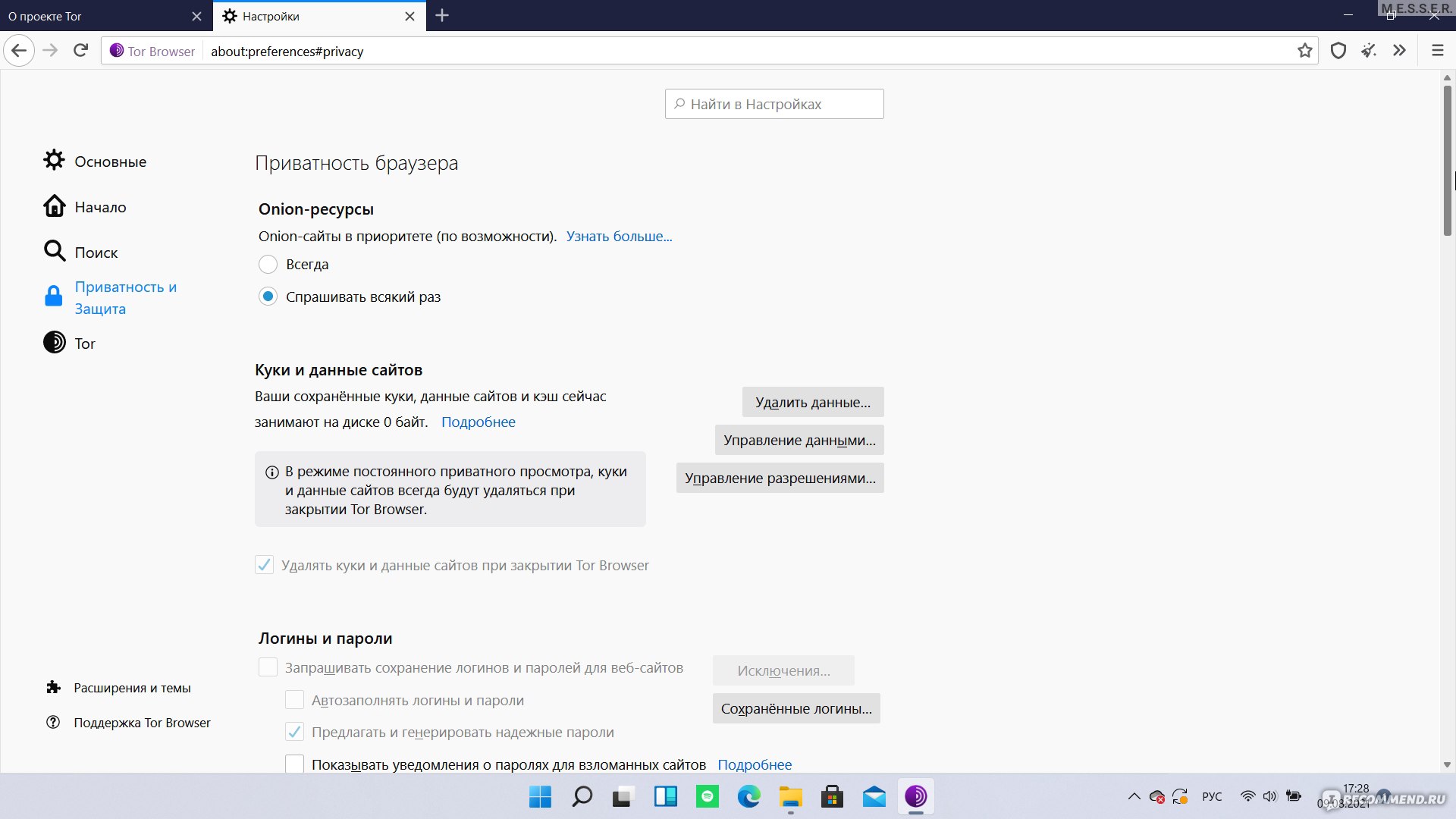Toggle delete cookies on Tor Browser close
1456x819 pixels.
click(x=265, y=564)
